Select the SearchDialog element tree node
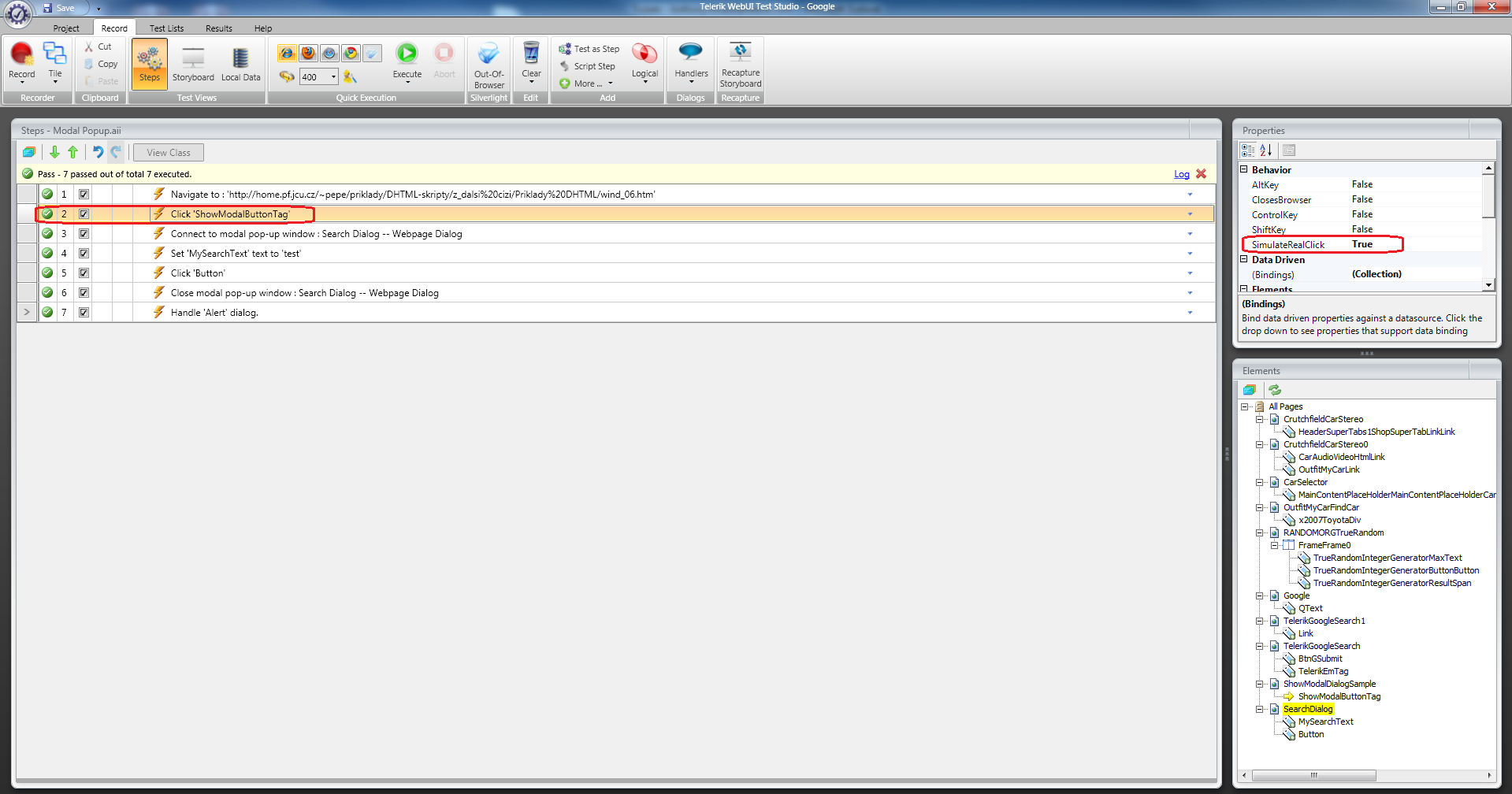Image resolution: width=1512 pixels, height=794 pixels. pos(1308,709)
